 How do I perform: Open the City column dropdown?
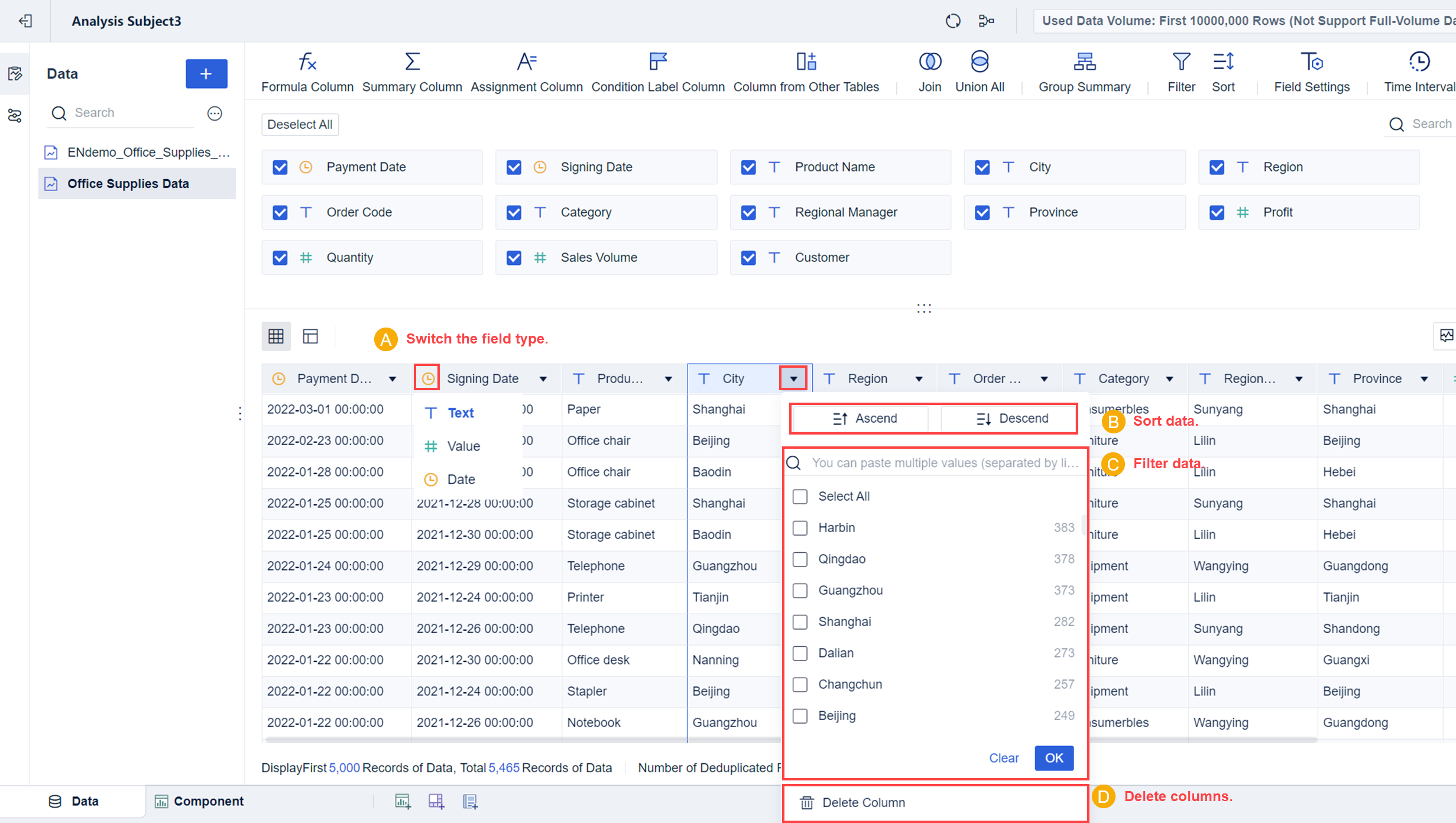(793, 378)
